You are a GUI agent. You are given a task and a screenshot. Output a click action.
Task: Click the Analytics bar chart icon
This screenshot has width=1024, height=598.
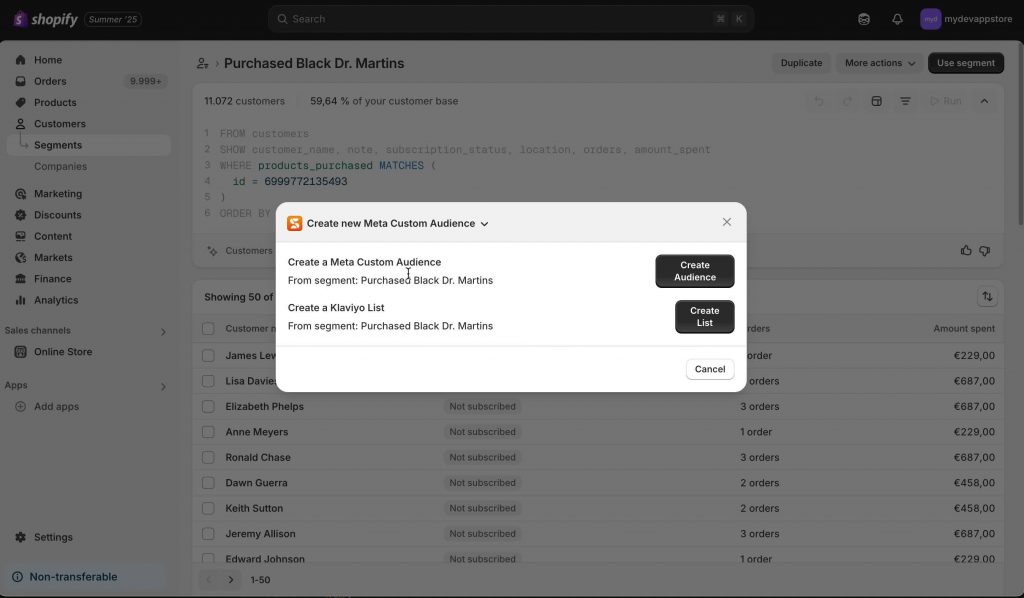point(20,300)
